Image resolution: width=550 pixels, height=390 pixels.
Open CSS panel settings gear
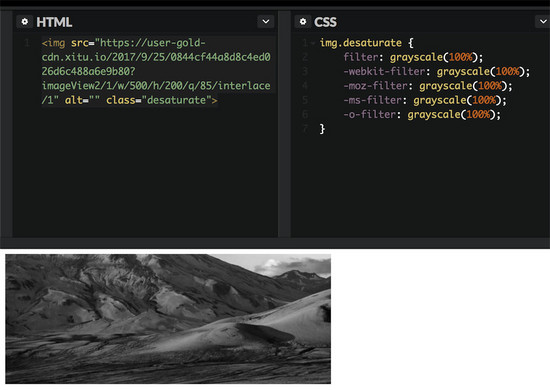(303, 22)
